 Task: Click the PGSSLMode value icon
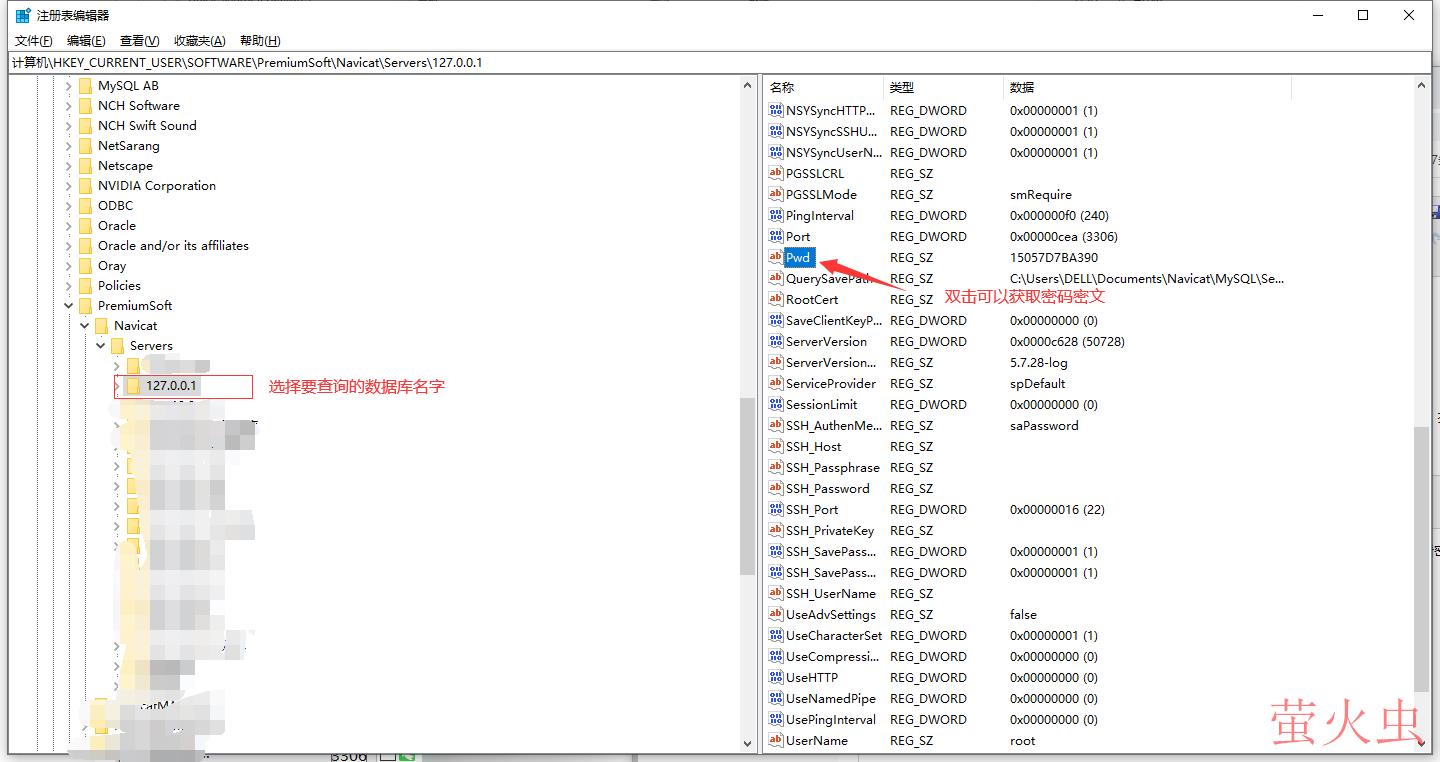pos(775,195)
